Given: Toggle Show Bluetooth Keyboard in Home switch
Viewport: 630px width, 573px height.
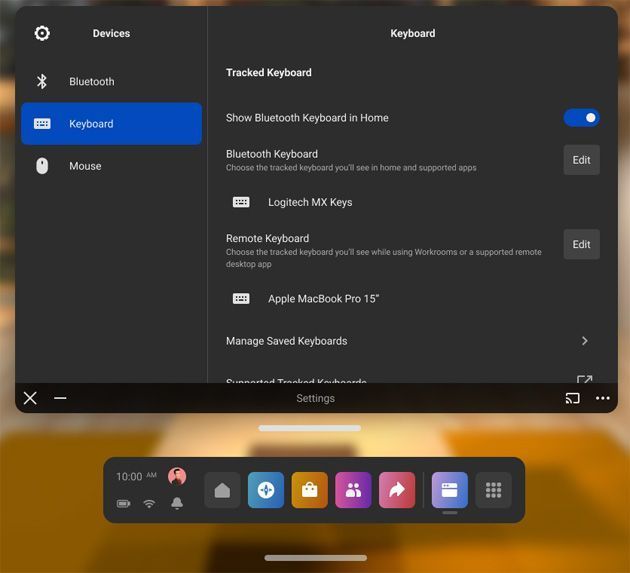Looking at the screenshot, I should click(581, 118).
